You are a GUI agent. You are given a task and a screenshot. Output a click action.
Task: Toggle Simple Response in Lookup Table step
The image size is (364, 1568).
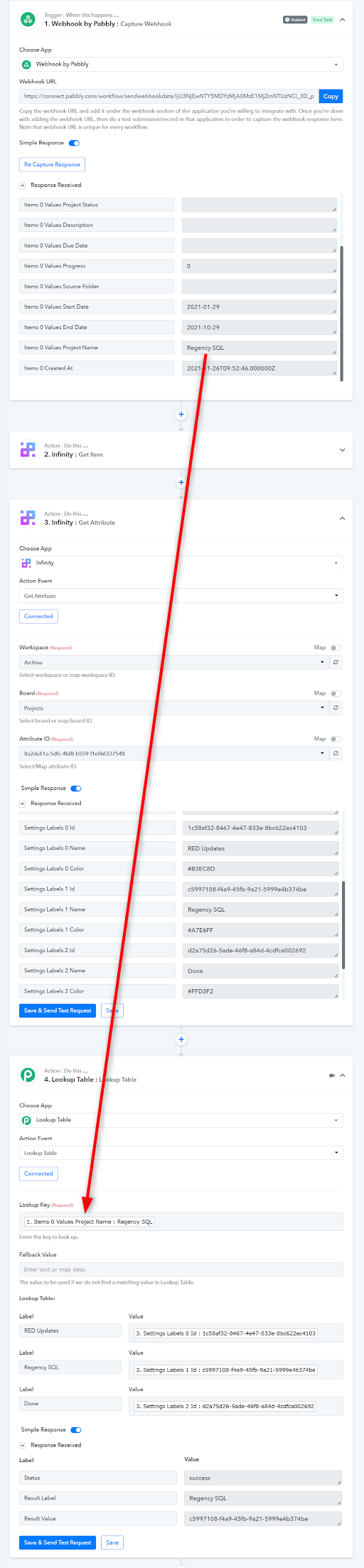tap(76, 1429)
